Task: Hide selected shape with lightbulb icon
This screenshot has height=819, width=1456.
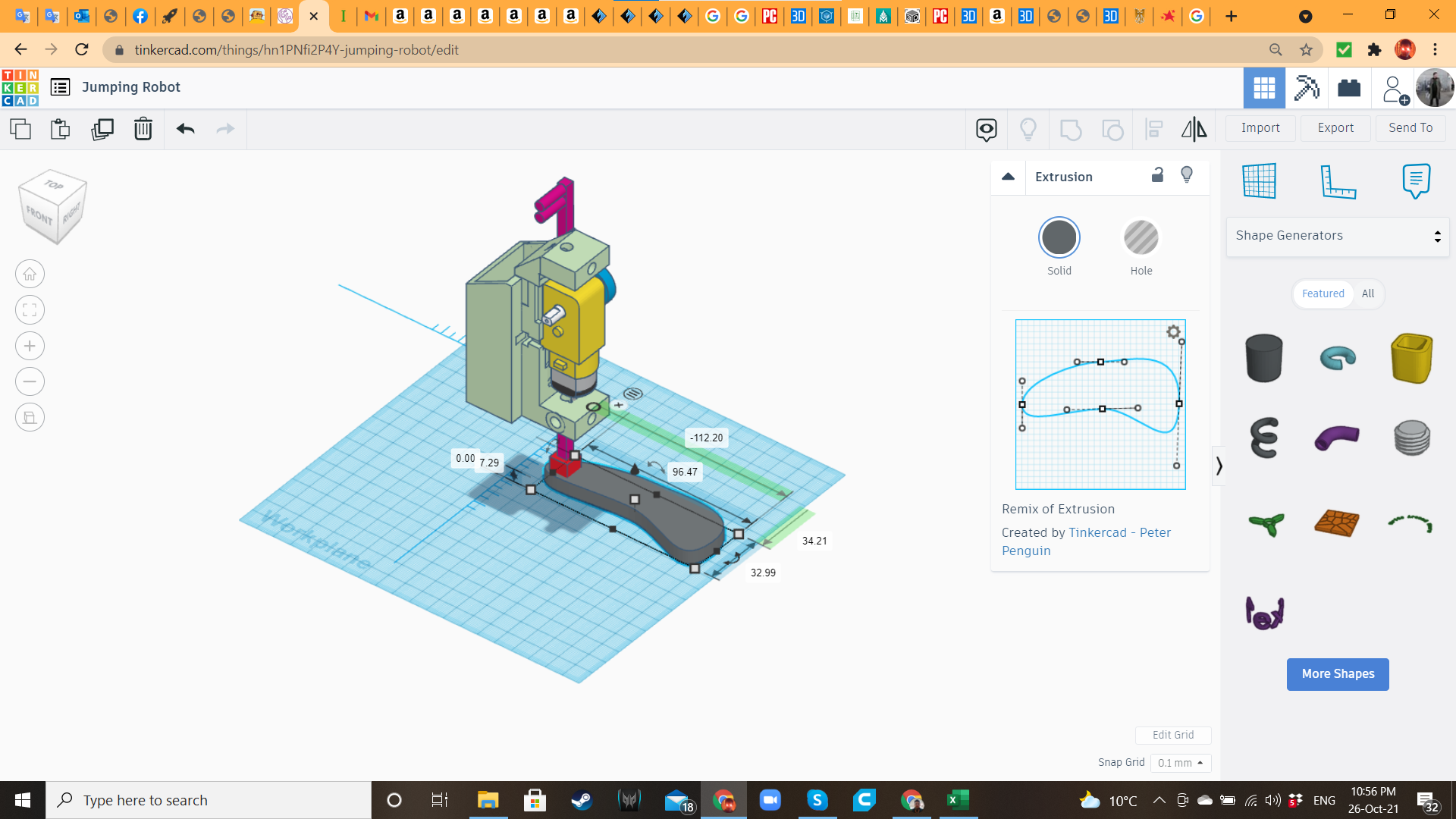Action: coord(1187,175)
